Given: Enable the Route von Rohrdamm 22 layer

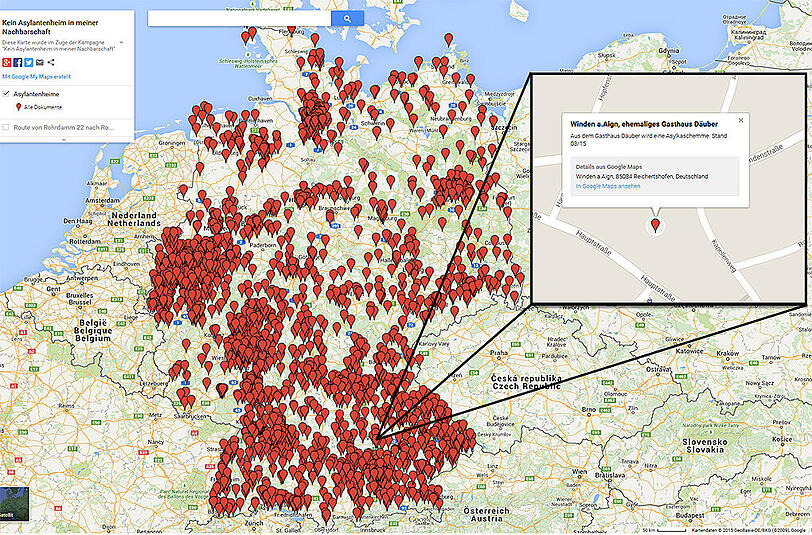Looking at the screenshot, I should click(x=7, y=128).
